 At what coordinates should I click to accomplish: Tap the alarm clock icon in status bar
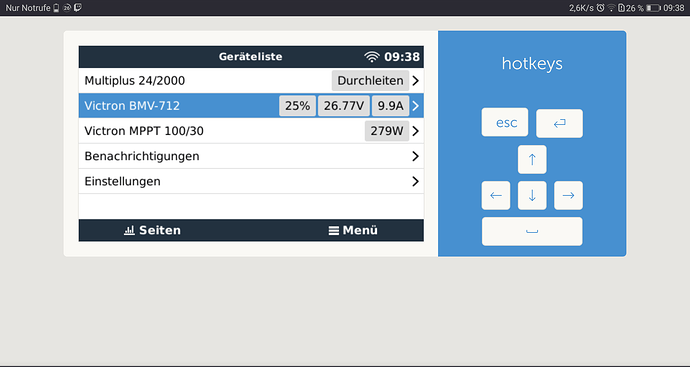coord(601,7)
